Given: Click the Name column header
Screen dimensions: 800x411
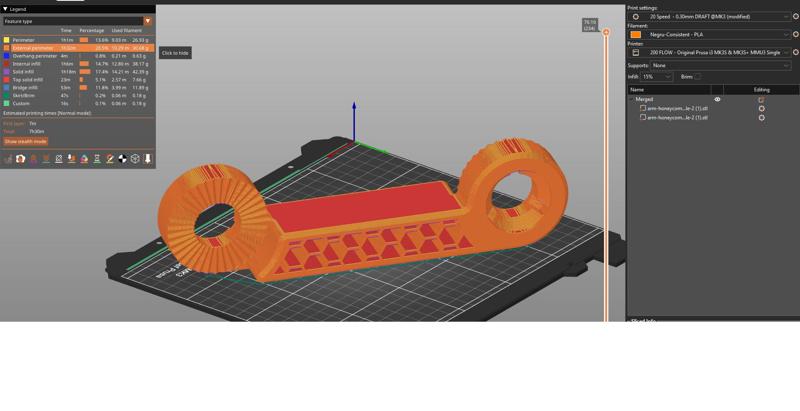Looking at the screenshot, I should pyautogui.click(x=637, y=90).
